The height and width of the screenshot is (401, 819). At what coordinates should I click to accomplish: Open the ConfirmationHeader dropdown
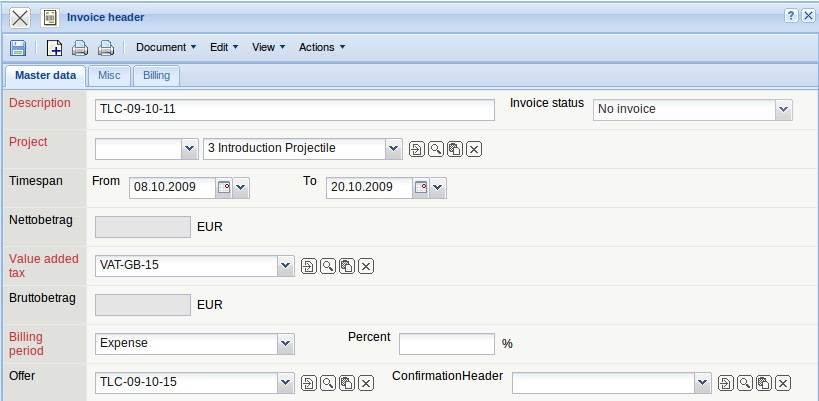(x=703, y=383)
